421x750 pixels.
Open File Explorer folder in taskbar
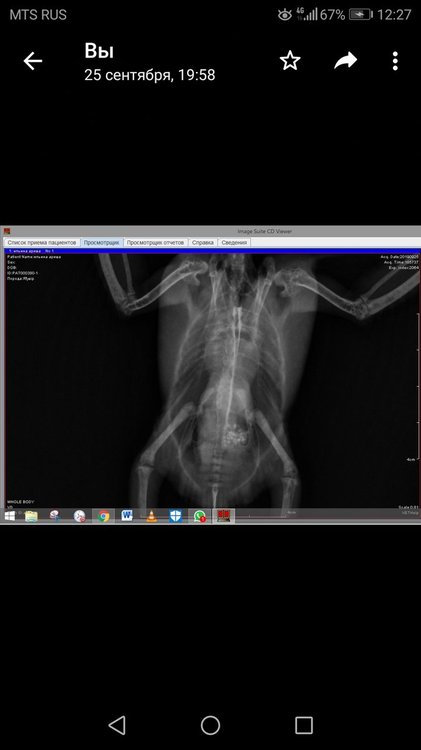pyautogui.click(x=31, y=516)
